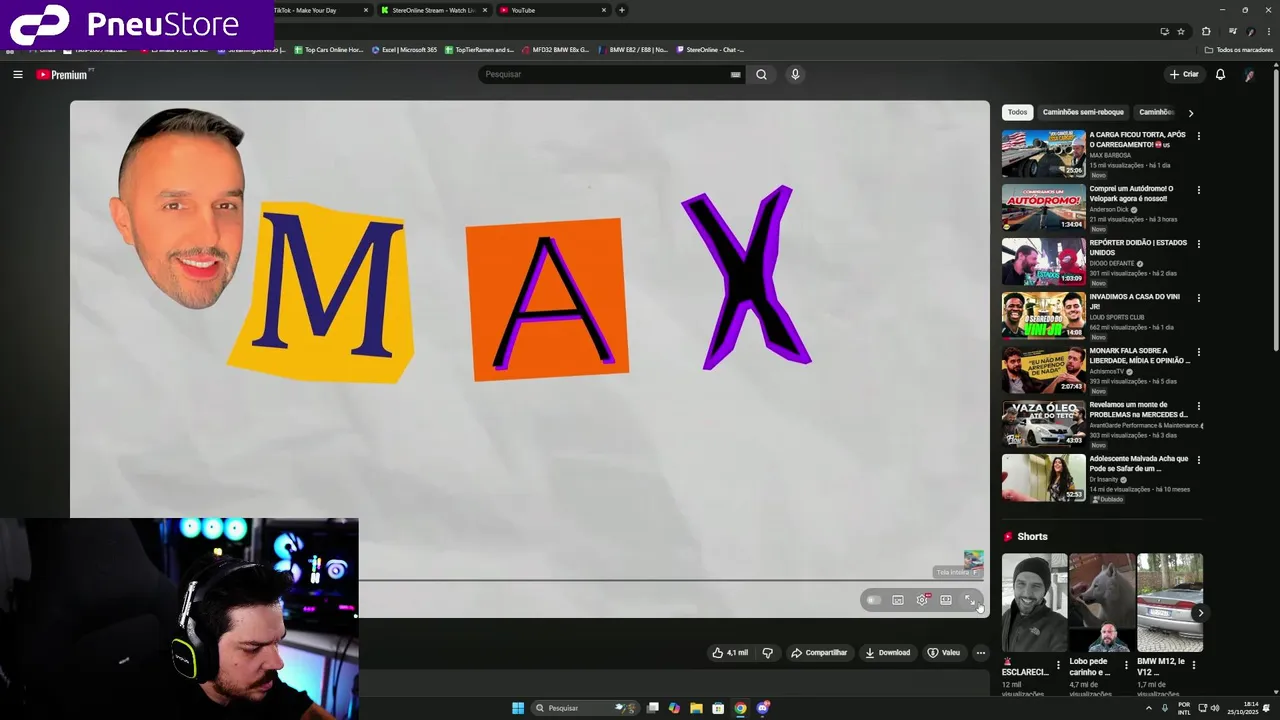Viewport: 1280px width, 720px height.
Task: Open Top Cars Online Hor... bookmark
Action: pyautogui.click(x=329, y=49)
